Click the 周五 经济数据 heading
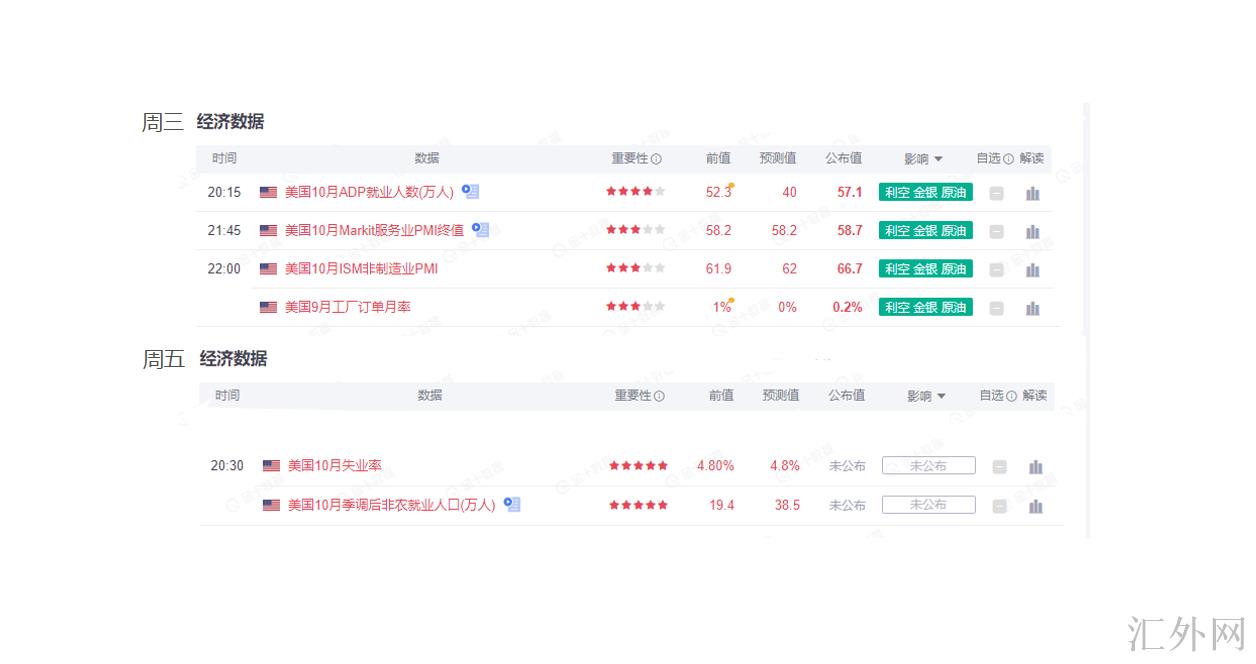 pyautogui.click(x=205, y=359)
